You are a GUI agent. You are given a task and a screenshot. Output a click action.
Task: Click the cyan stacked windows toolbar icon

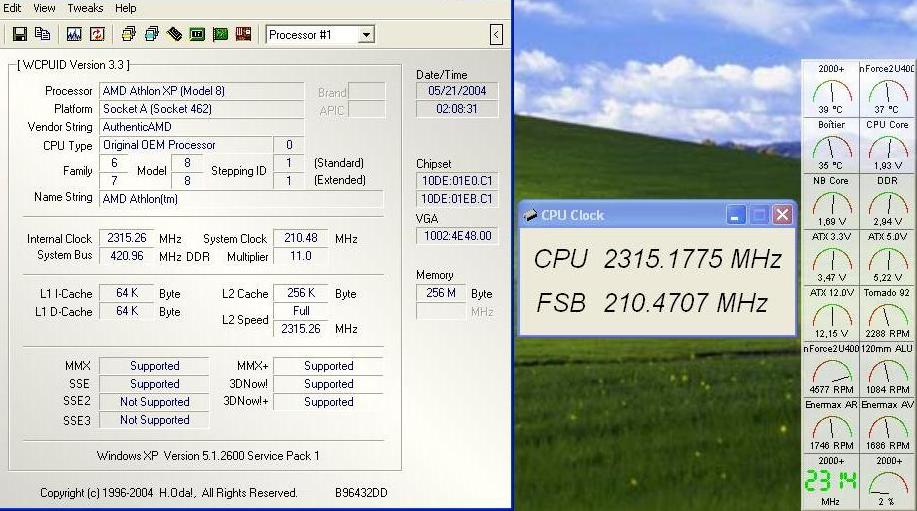151,34
